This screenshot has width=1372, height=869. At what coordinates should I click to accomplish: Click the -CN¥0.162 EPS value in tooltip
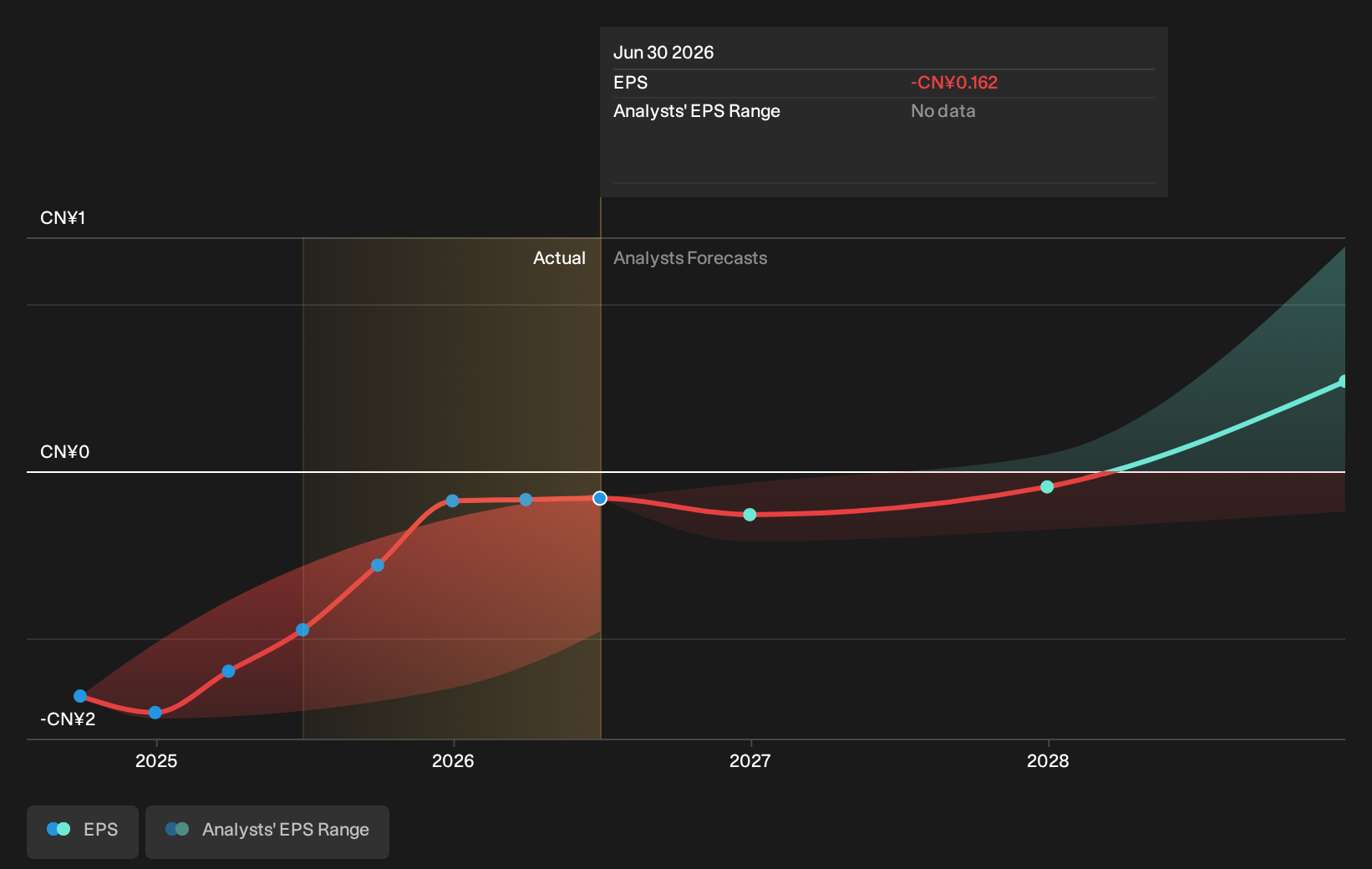(x=954, y=83)
